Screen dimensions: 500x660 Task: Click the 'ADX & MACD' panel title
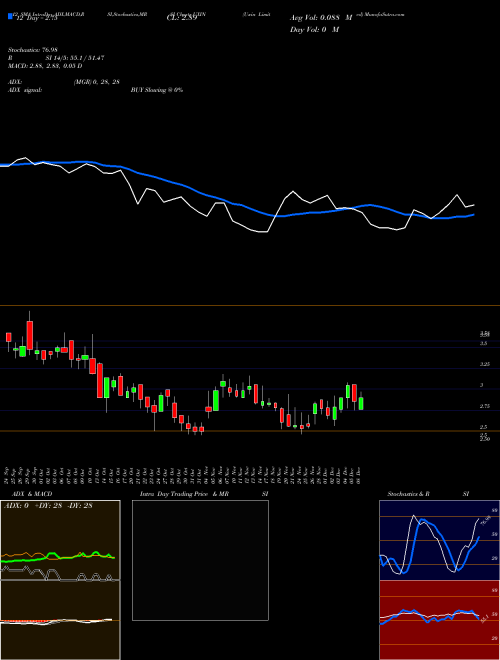(x=30, y=494)
